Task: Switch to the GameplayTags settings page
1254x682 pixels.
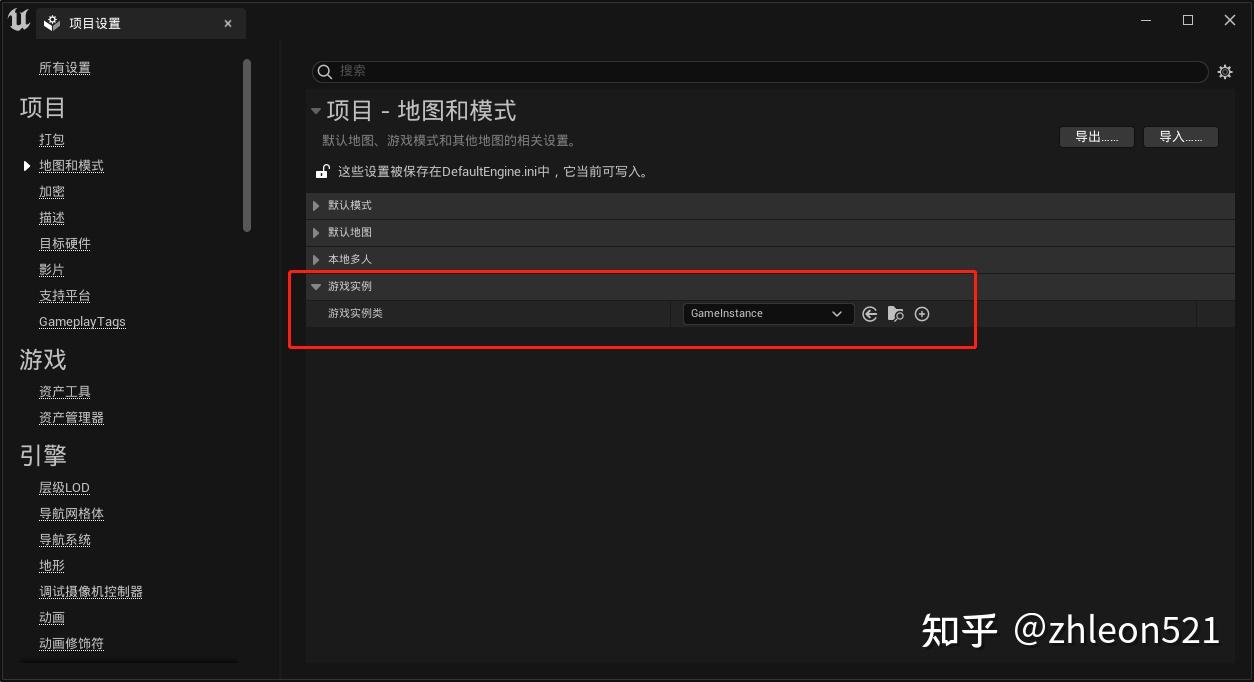Action: coord(82,321)
